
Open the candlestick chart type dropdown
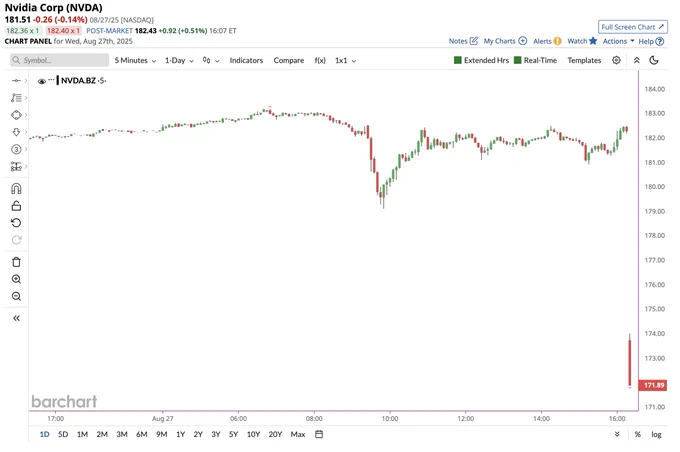point(211,60)
